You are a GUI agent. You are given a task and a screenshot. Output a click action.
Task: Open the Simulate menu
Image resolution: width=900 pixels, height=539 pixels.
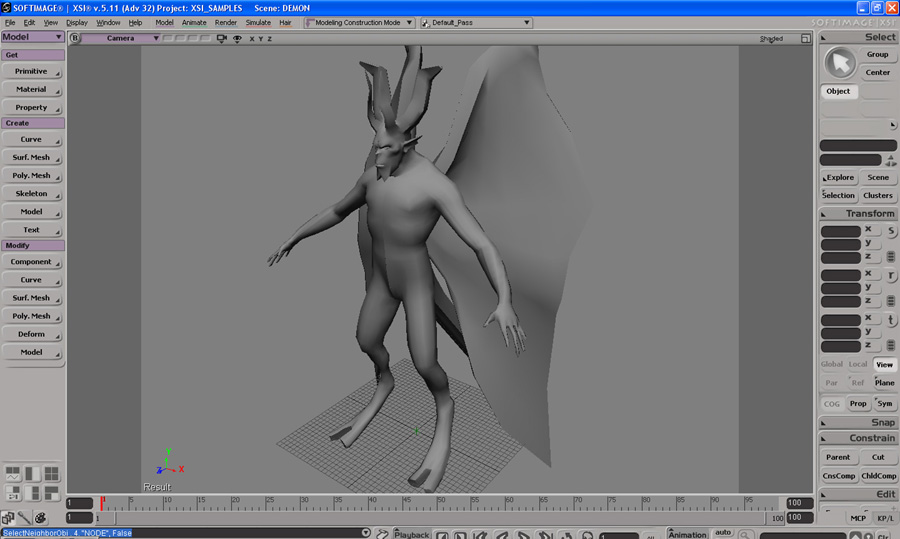pos(258,22)
